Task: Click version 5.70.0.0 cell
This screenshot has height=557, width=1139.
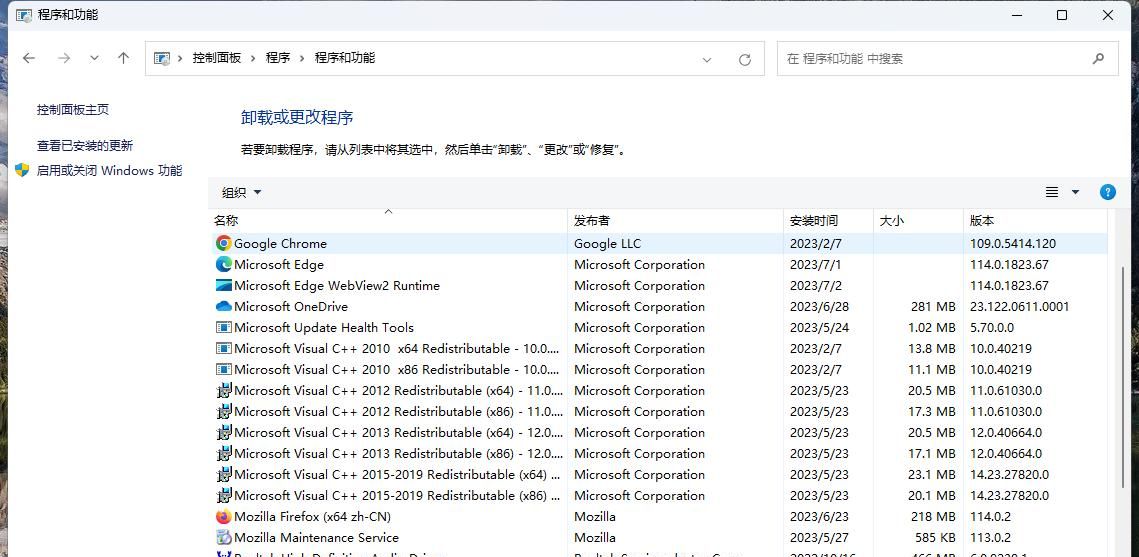Action: 992,328
